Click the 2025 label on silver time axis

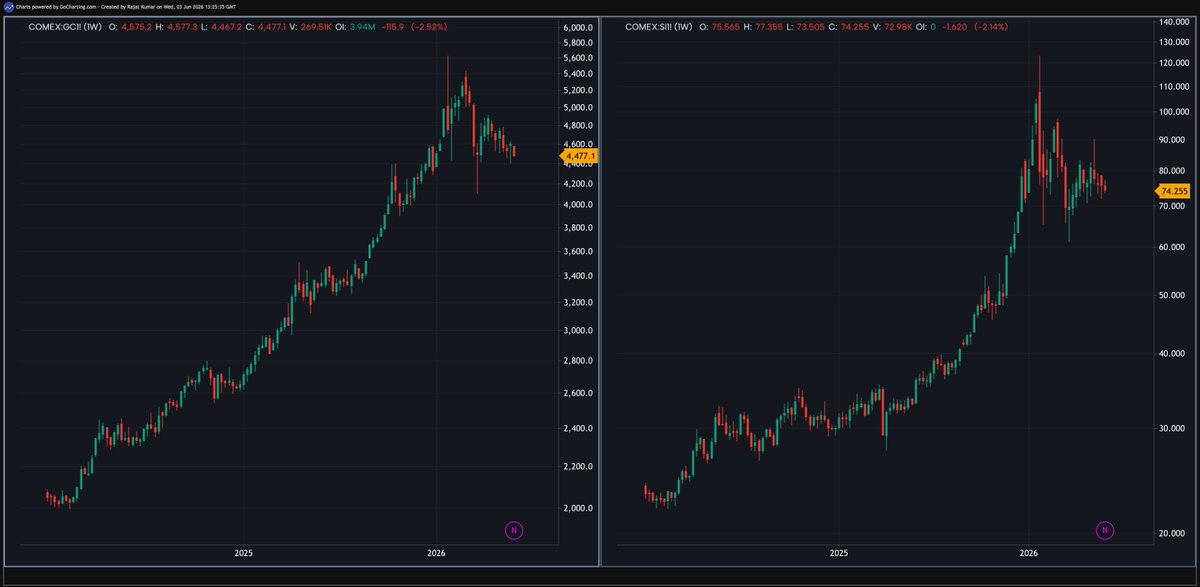[839, 552]
